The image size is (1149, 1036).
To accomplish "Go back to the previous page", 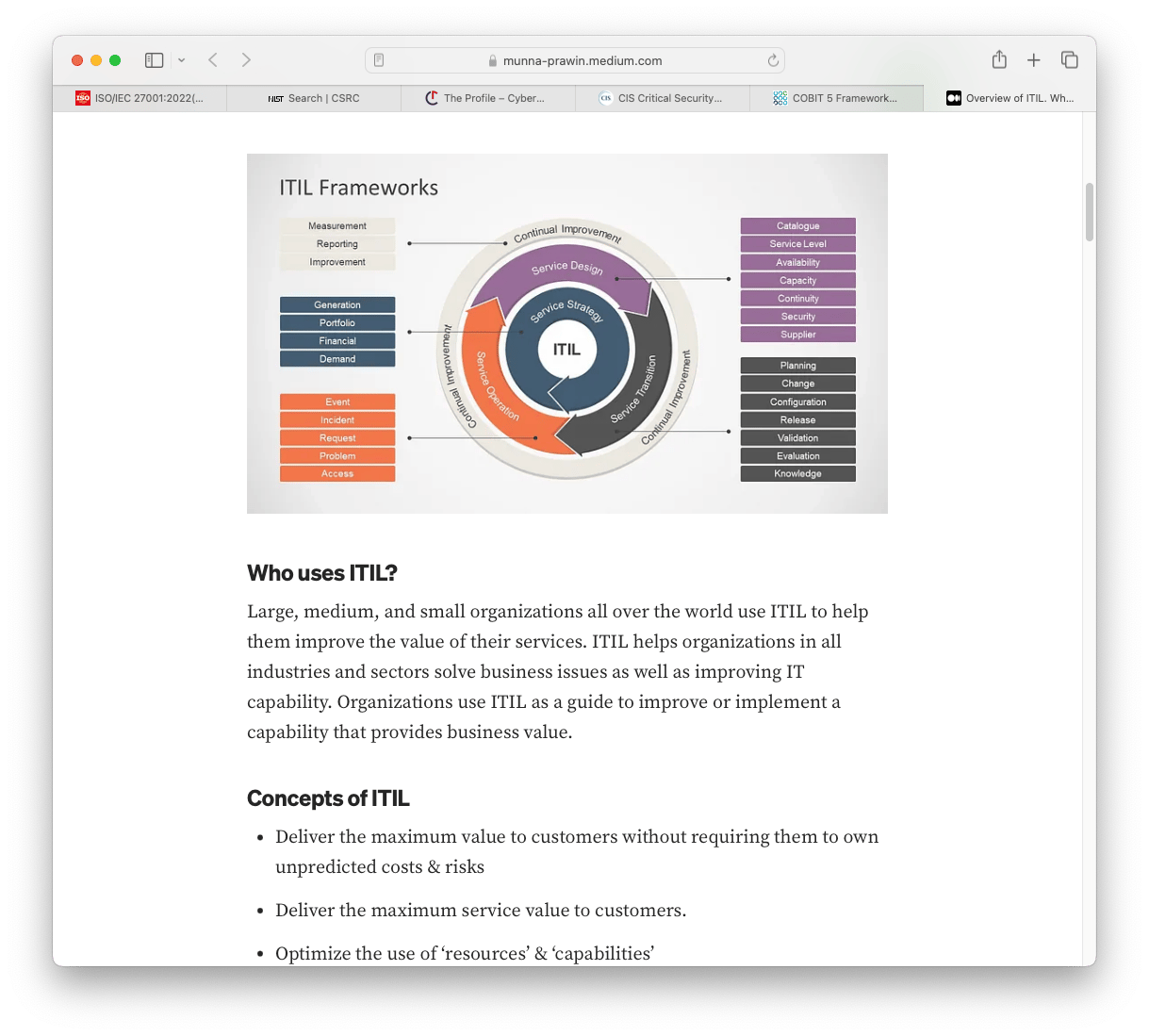I will [213, 60].
